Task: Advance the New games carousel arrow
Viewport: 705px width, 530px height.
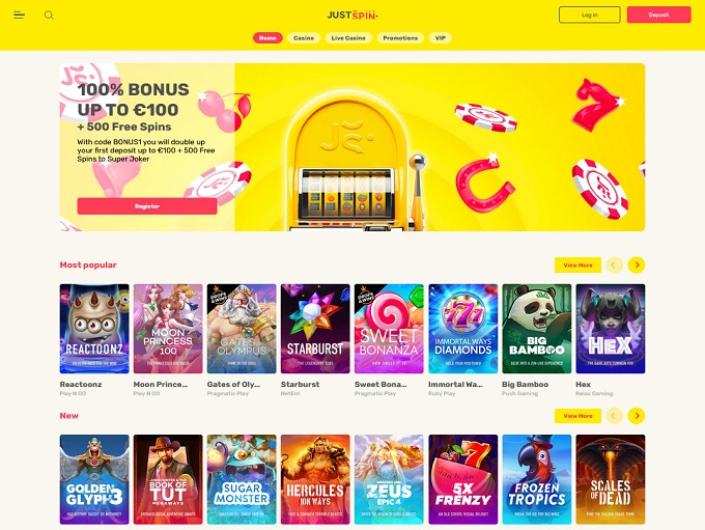Action: pos(636,416)
